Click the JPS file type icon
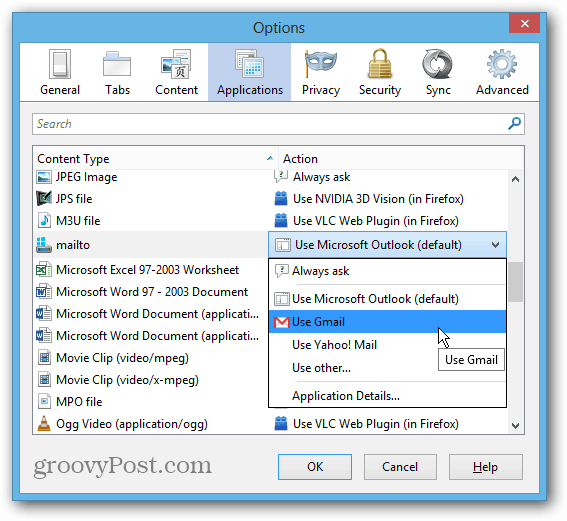This screenshot has height=521, width=567. click(x=44, y=199)
